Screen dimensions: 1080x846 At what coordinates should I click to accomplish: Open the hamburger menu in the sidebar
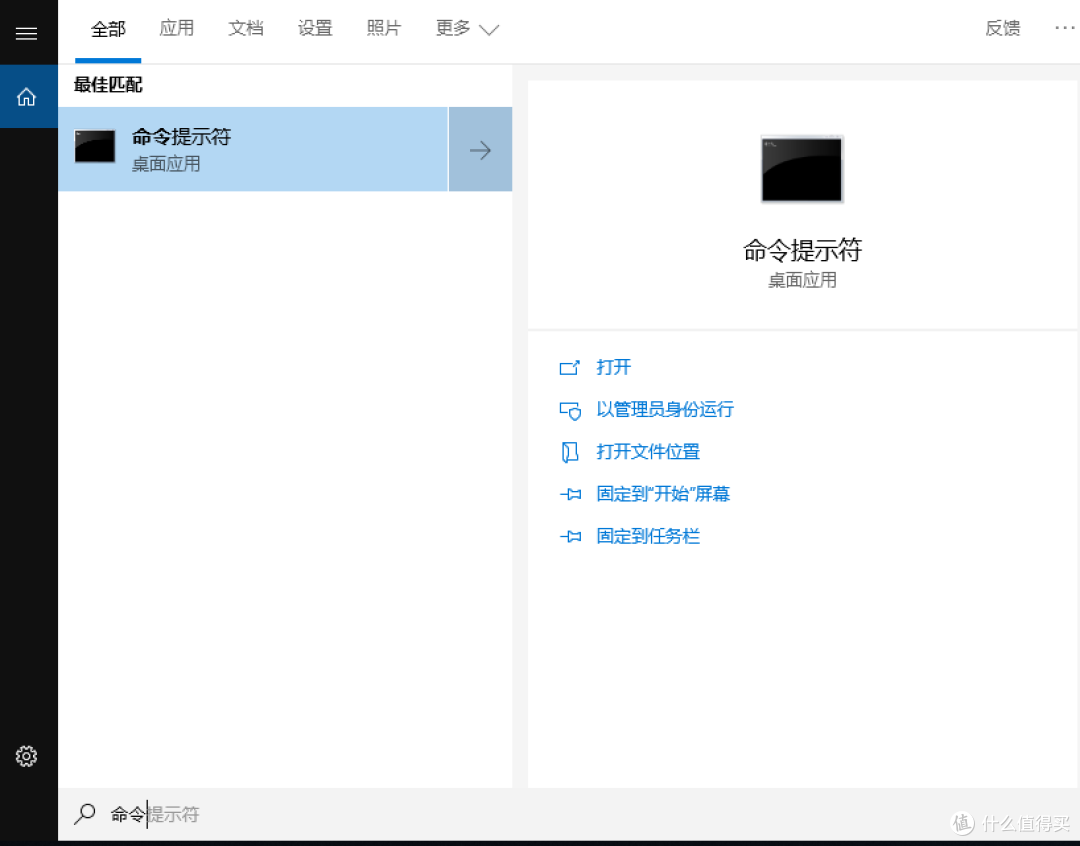coord(27,31)
